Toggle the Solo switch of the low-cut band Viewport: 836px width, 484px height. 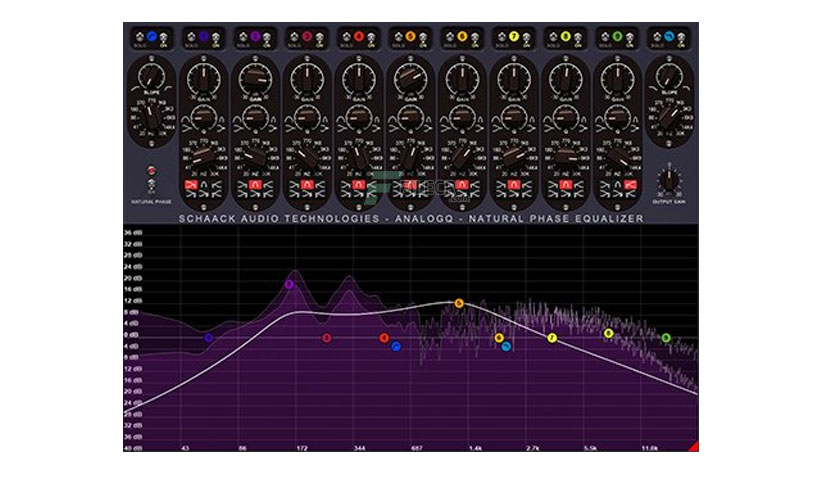(x=140, y=37)
